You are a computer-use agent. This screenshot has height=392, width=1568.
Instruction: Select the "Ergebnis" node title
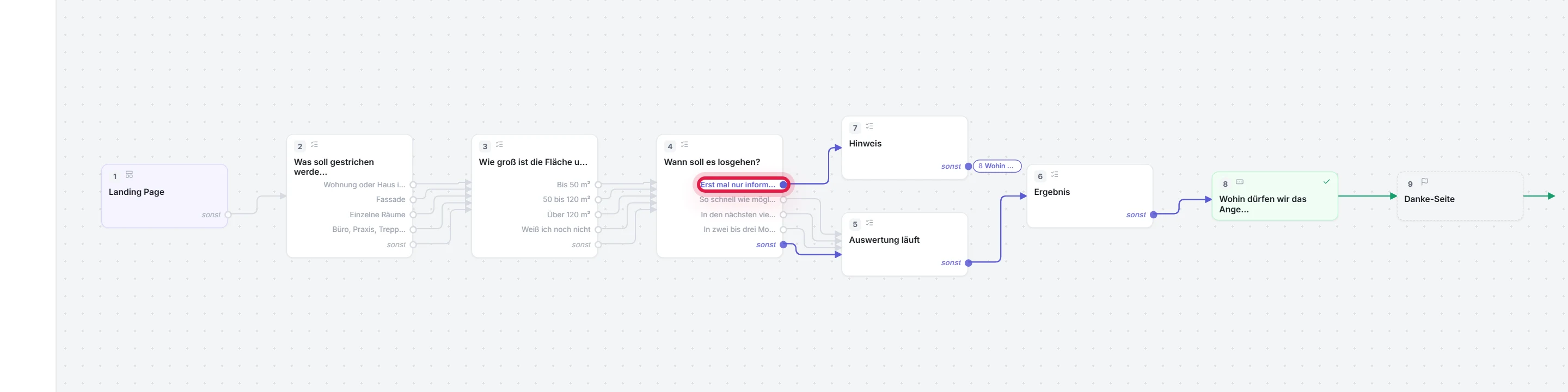[x=1052, y=192]
